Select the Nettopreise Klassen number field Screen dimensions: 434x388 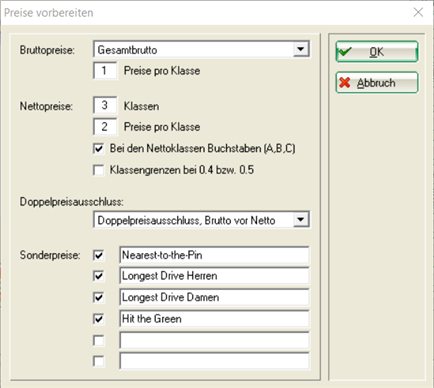[105, 106]
